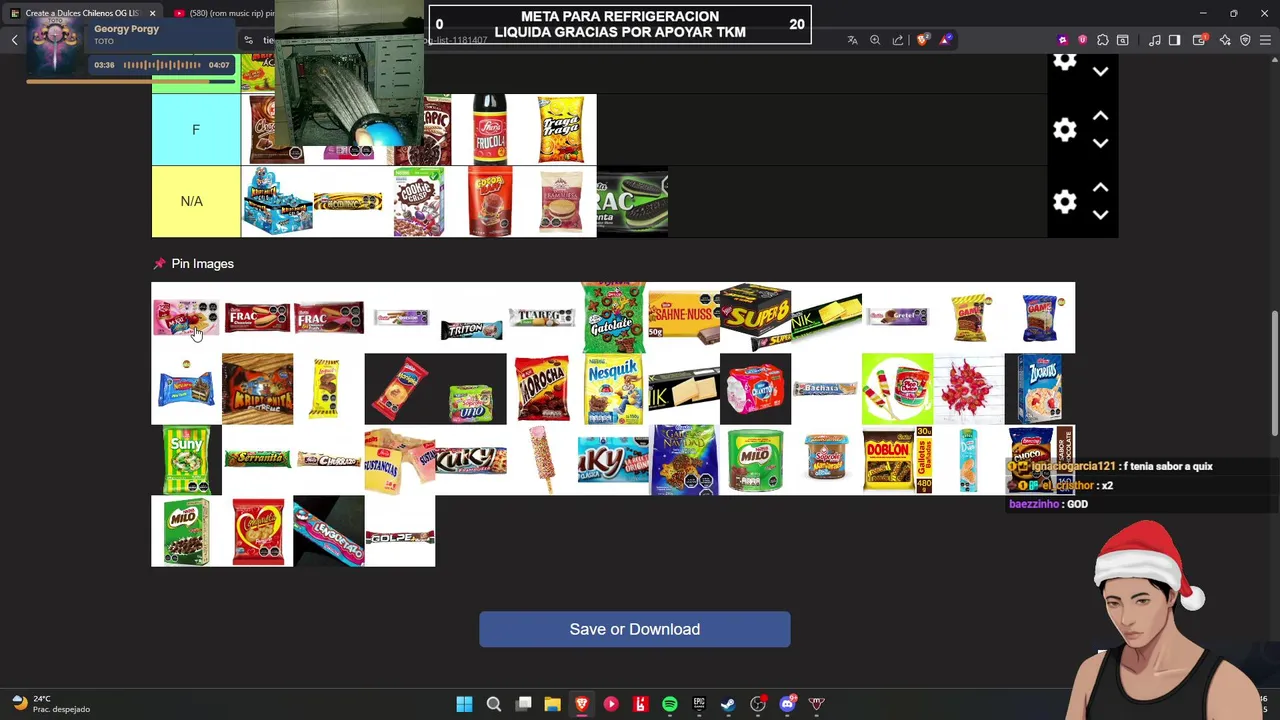Click the Serranita bar thumbnail
1280x720 pixels.
(257, 459)
